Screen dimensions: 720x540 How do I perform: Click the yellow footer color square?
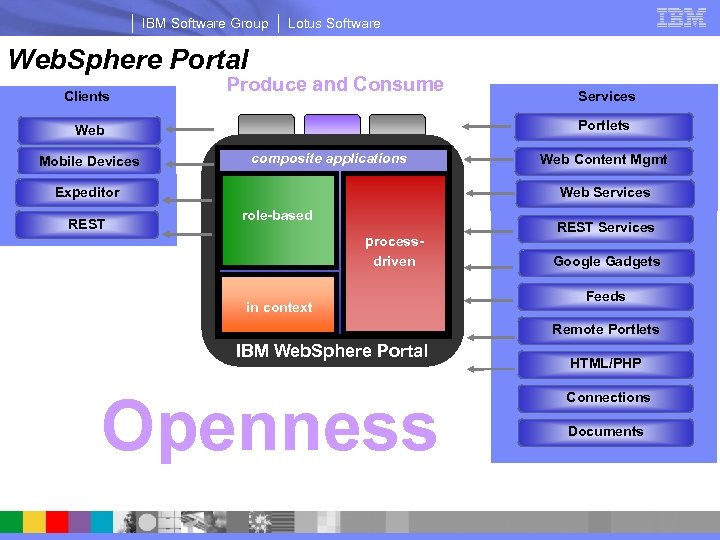click(34, 522)
